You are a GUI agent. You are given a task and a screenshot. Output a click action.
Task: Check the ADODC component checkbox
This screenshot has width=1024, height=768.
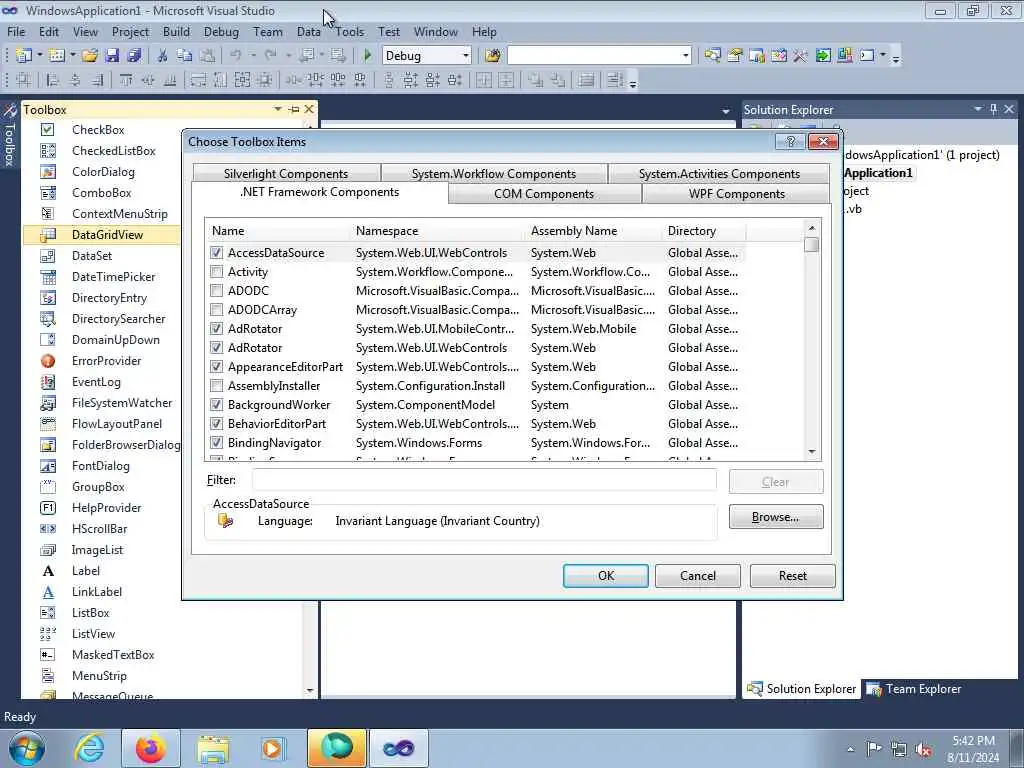(216, 291)
